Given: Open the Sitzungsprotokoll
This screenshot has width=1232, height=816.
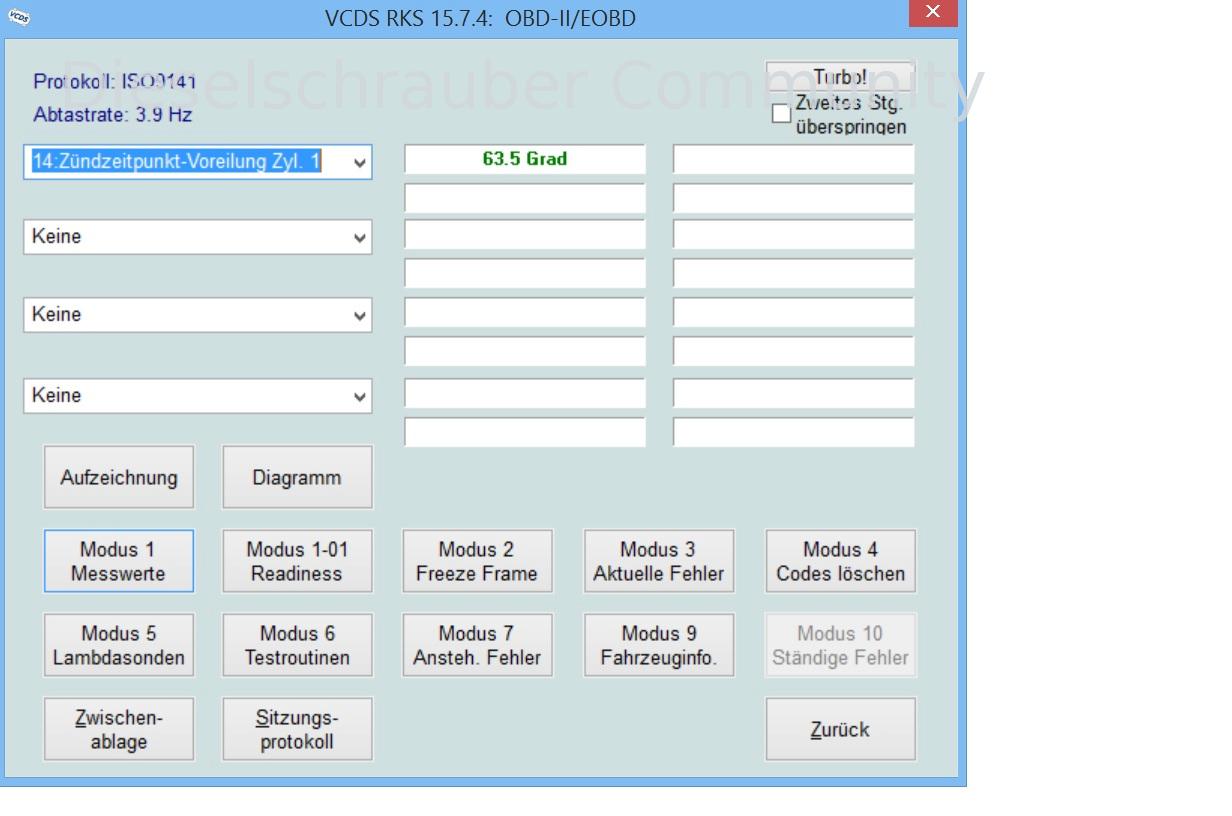Looking at the screenshot, I should coord(297,729).
